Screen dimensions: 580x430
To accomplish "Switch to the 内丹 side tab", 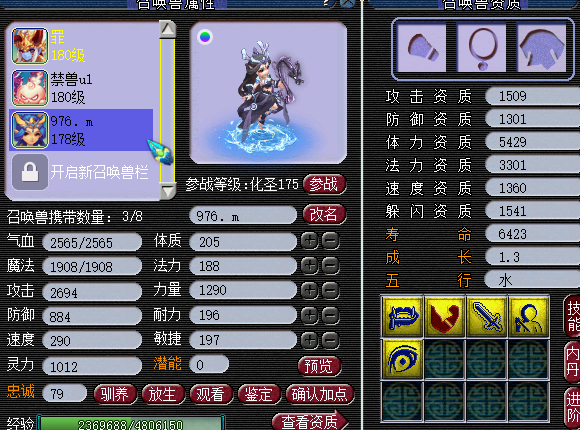I will pos(572,361).
